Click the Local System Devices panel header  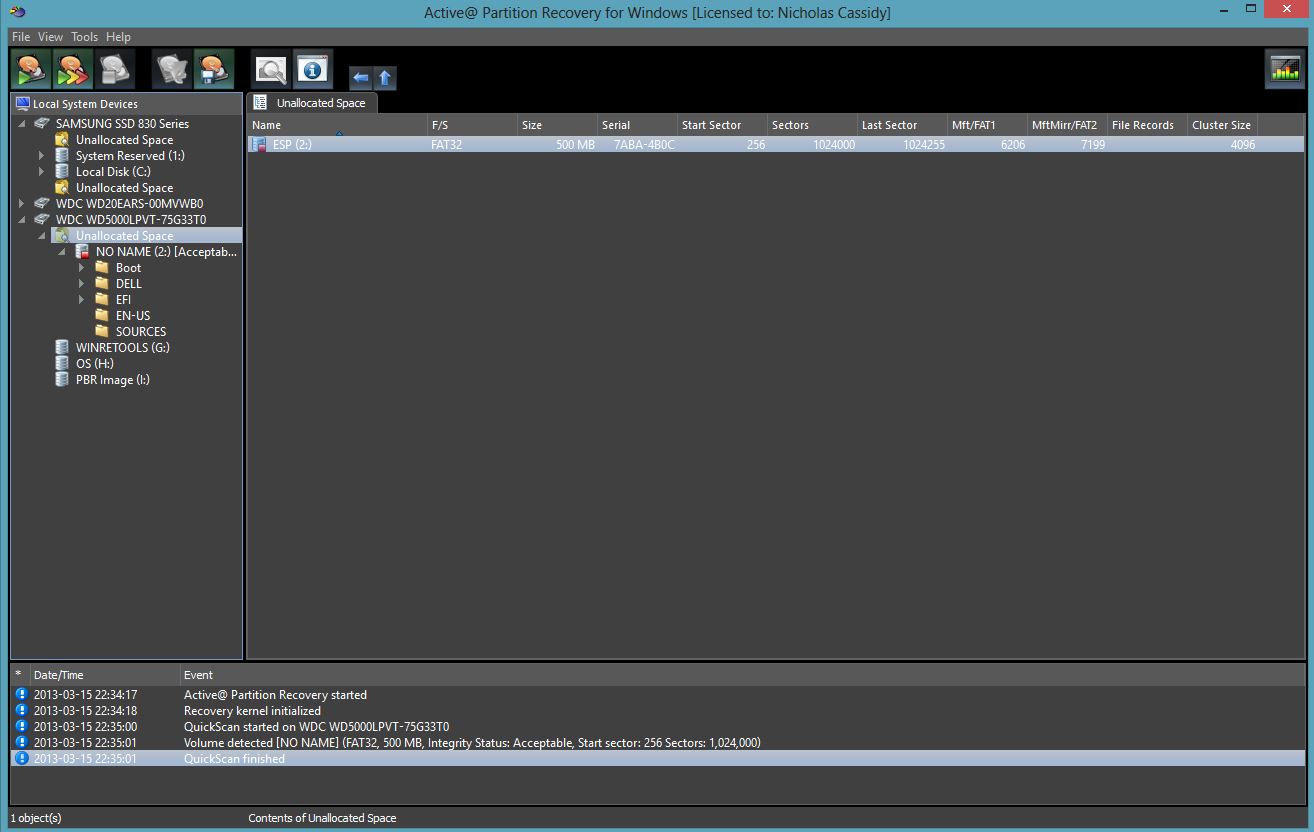point(127,104)
